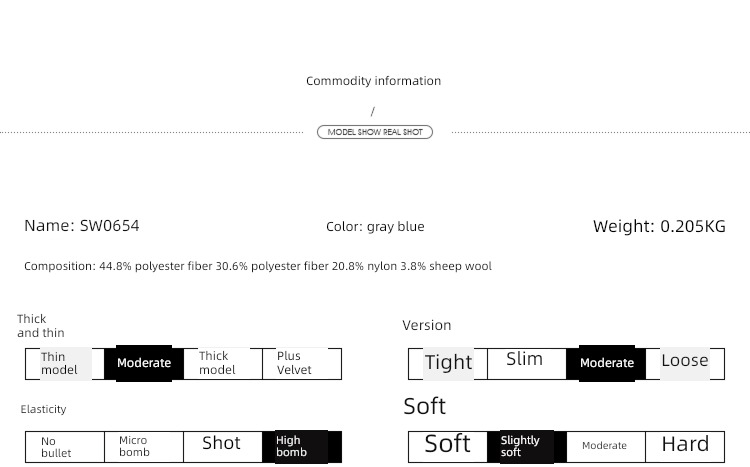750x467 pixels.
Task: Click the Name: SW0654 text
Action: [82, 225]
